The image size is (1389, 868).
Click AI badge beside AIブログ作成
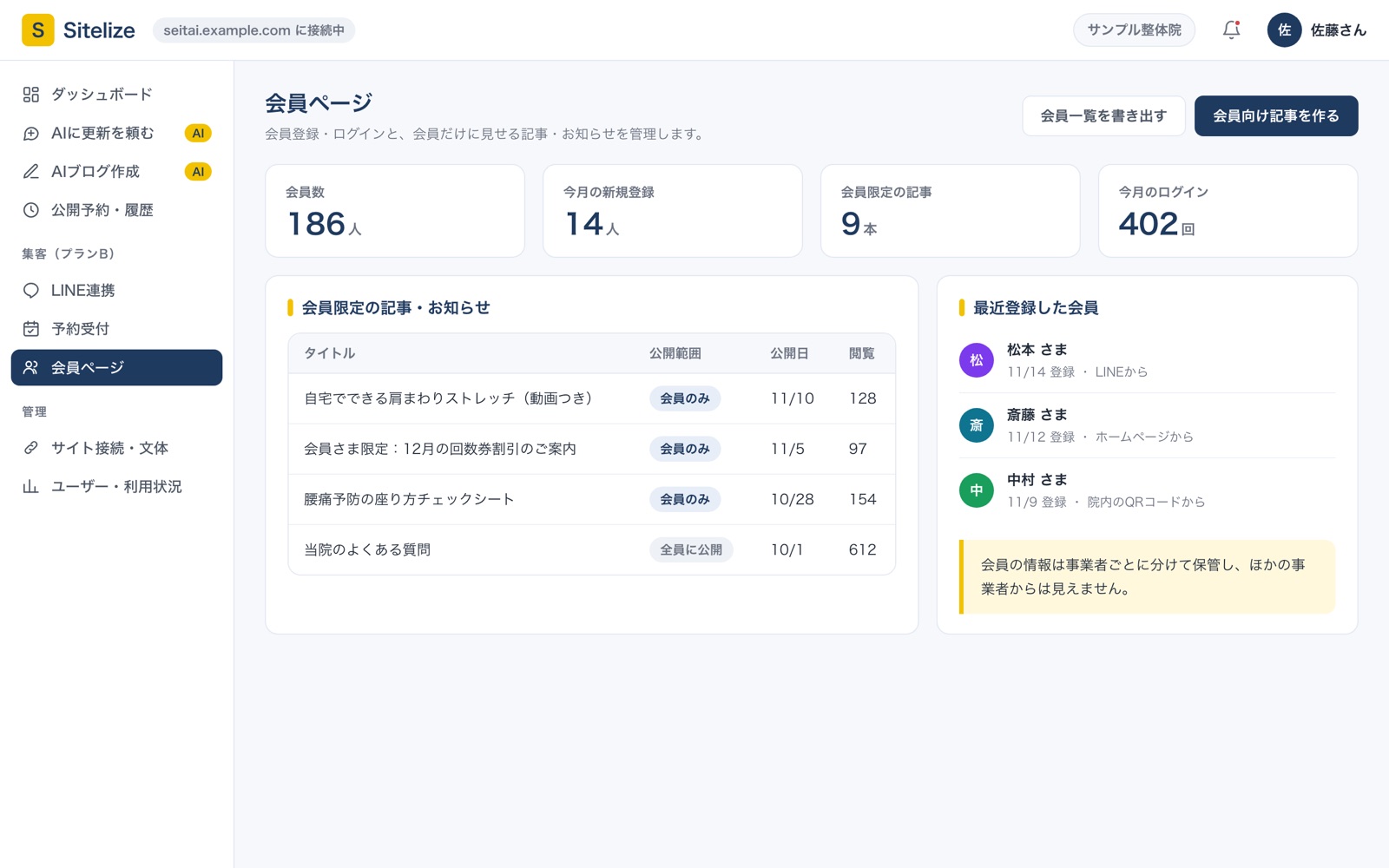[x=198, y=172]
